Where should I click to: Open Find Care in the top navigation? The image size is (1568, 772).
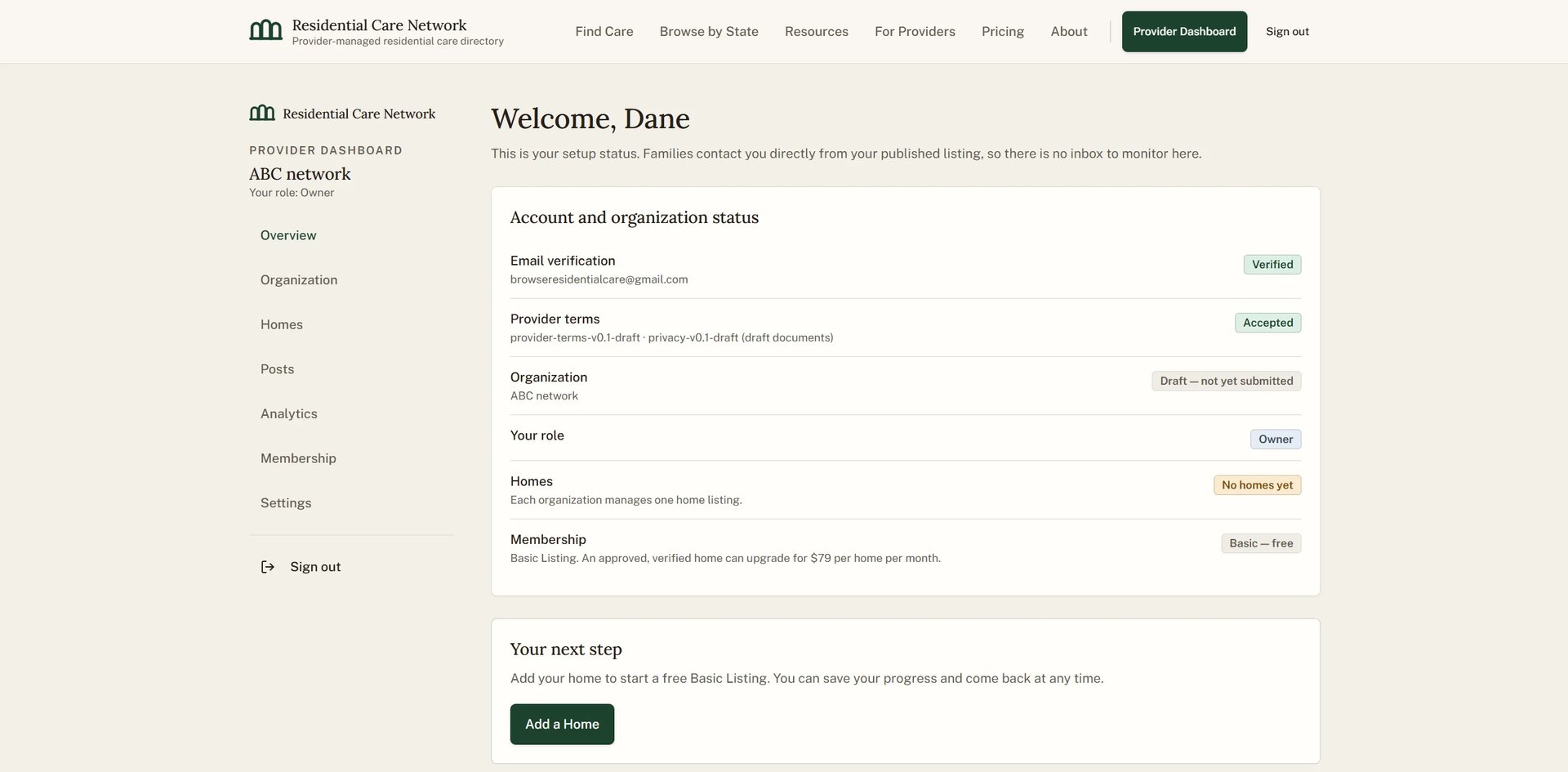pyautogui.click(x=604, y=31)
